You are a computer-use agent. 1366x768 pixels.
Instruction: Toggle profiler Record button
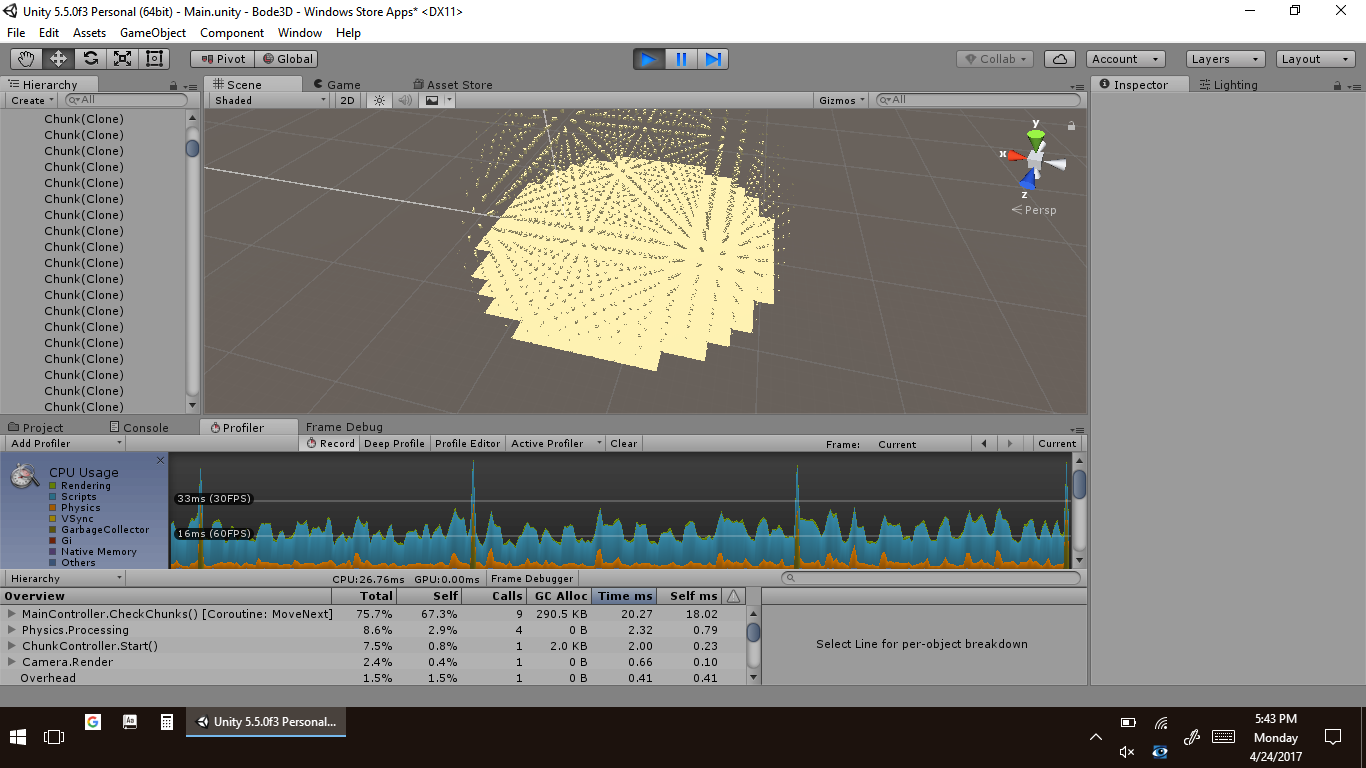(330, 443)
